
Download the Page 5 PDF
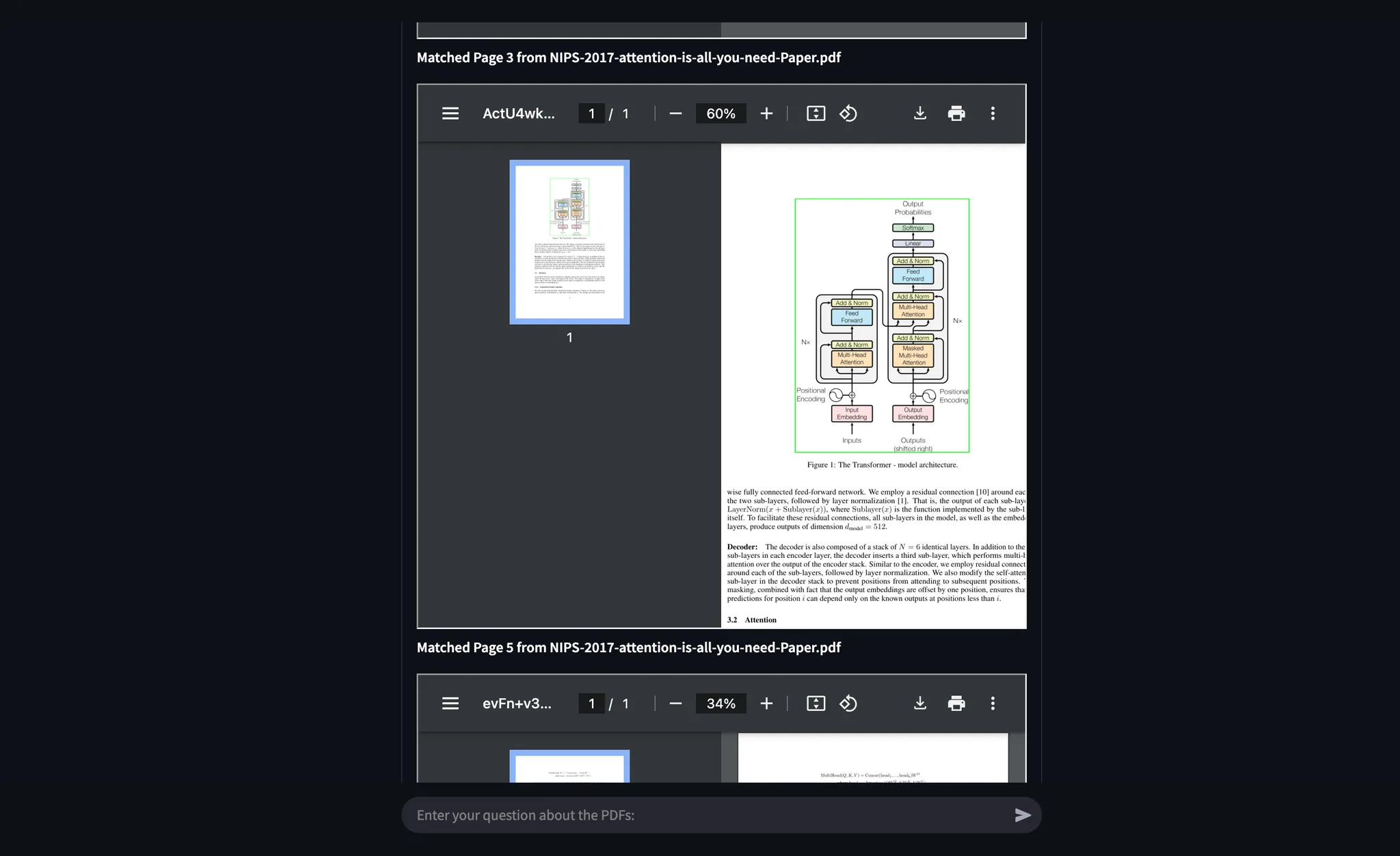pyautogui.click(x=920, y=704)
